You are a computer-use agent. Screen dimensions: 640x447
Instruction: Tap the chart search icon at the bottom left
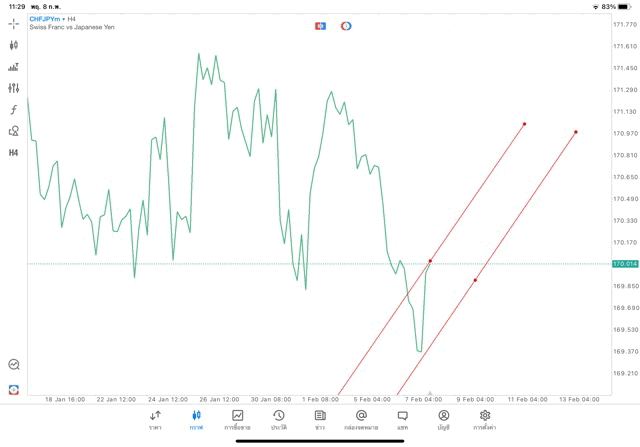14,365
